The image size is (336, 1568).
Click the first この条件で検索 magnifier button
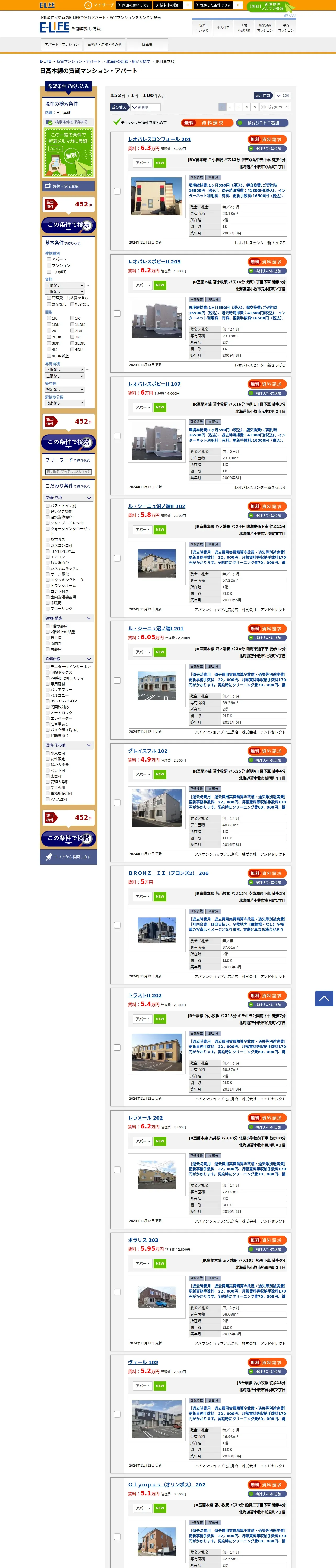69,225
